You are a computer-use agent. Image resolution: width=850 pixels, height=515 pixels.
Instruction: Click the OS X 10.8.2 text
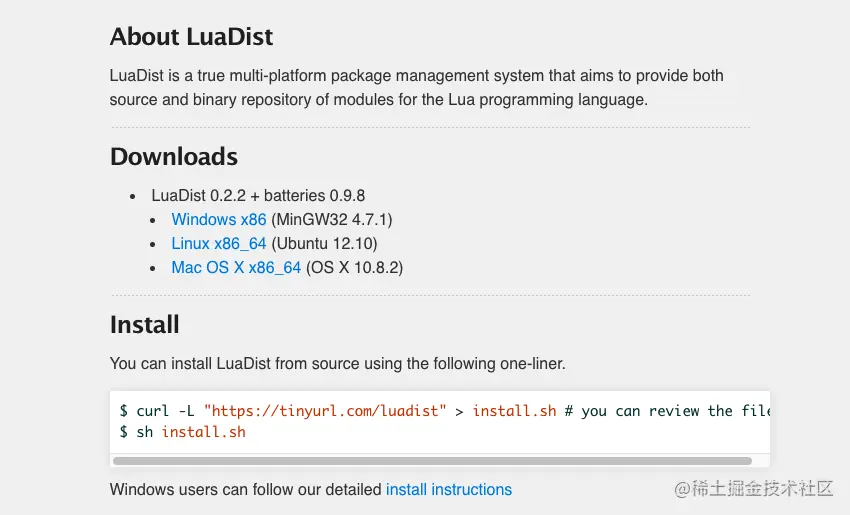pos(354,267)
